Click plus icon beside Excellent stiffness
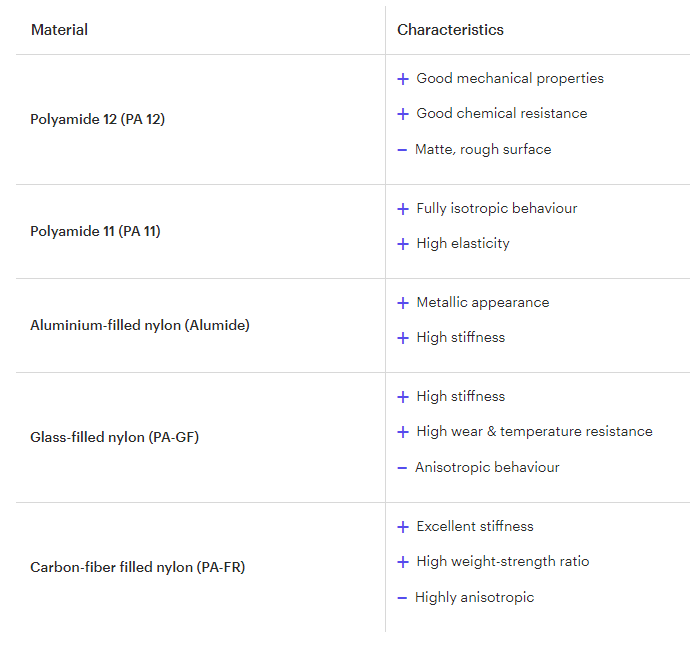 click(403, 527)
